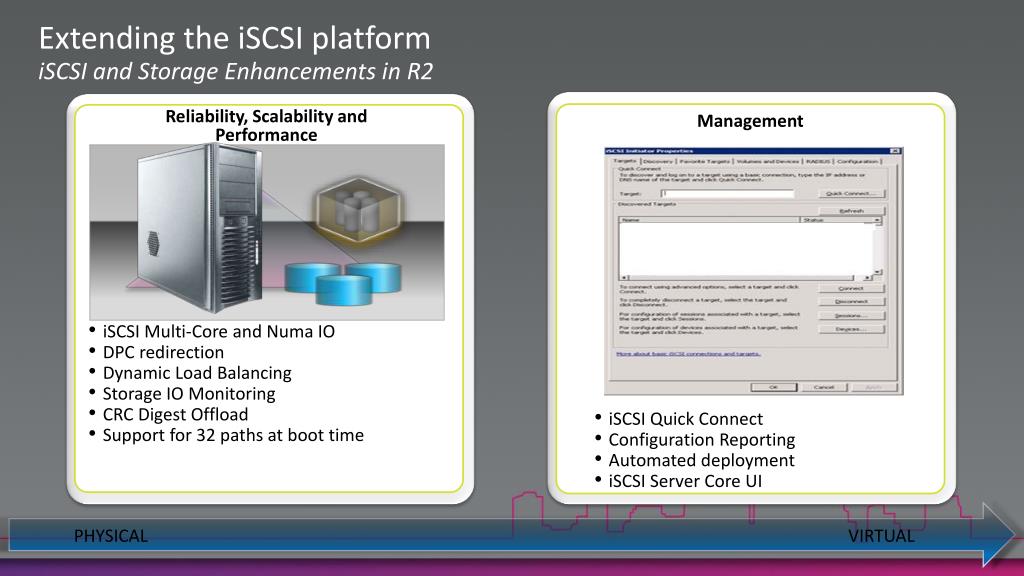Click the Quick Connect button
1024x576 pixels.
(x=851, y=193)
